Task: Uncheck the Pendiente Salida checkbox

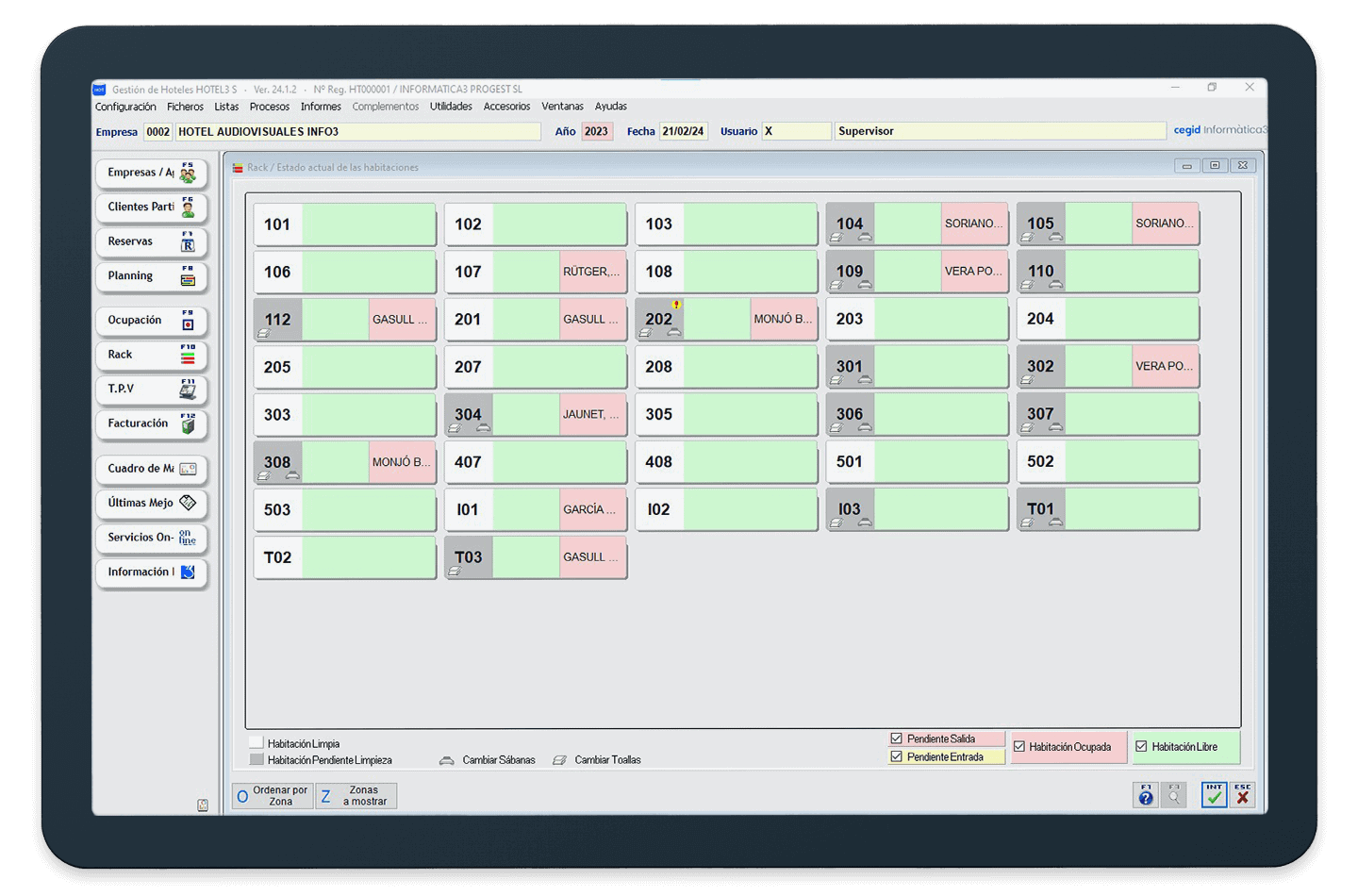Action: click(x=896, y=738)
